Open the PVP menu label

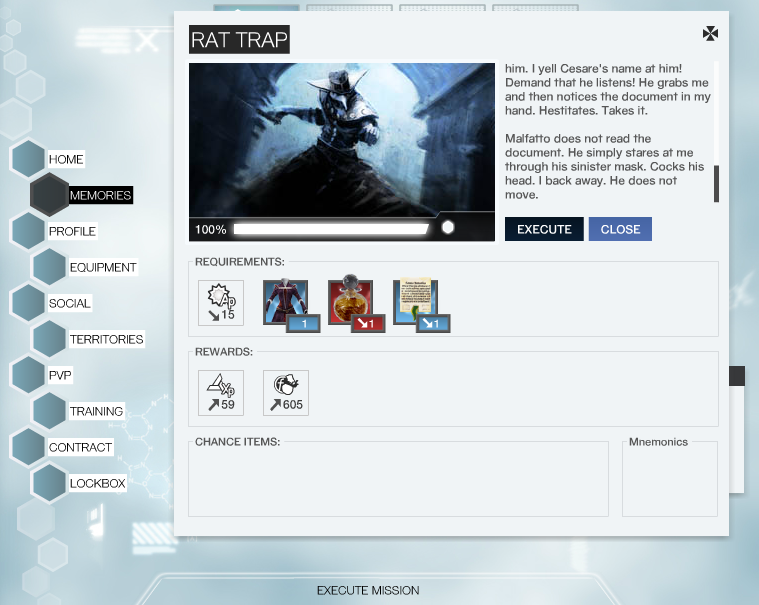[x=60, y=376]
